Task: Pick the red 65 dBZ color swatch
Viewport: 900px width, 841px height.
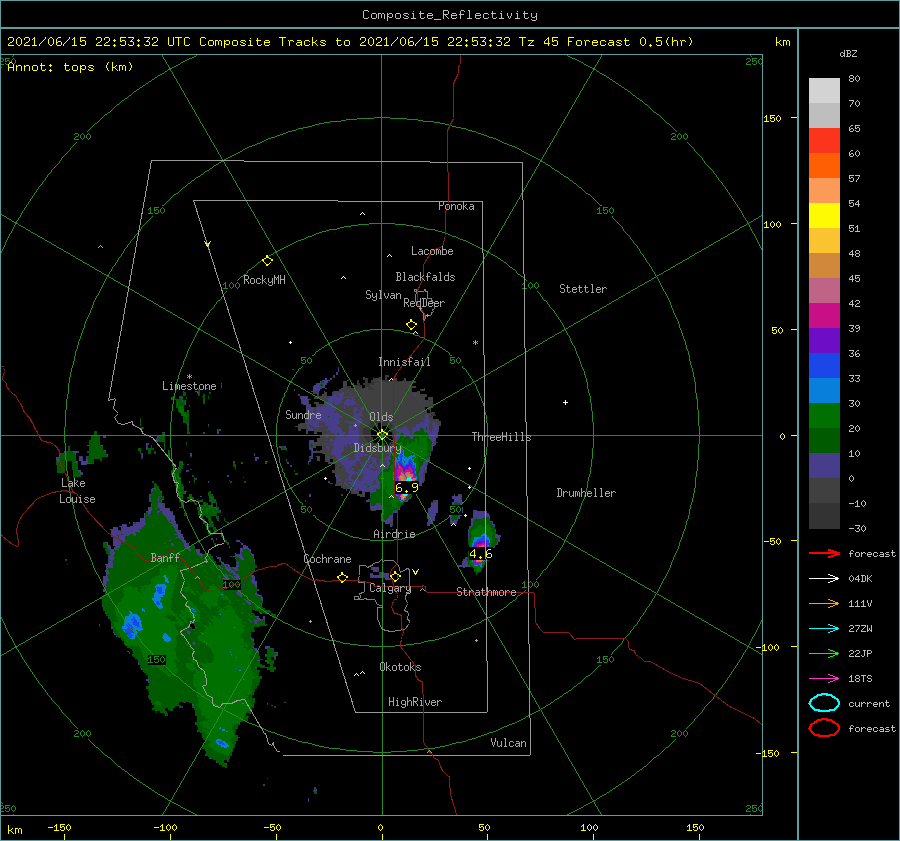Action: click(824, 141)
